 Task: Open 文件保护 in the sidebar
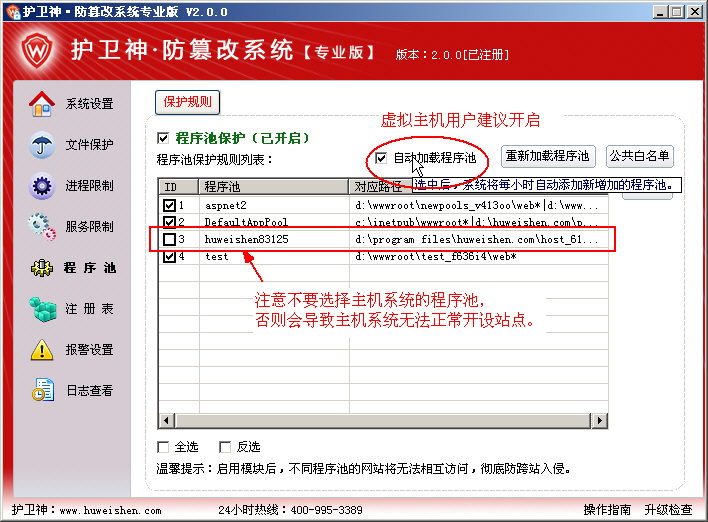tap(89, 145)
